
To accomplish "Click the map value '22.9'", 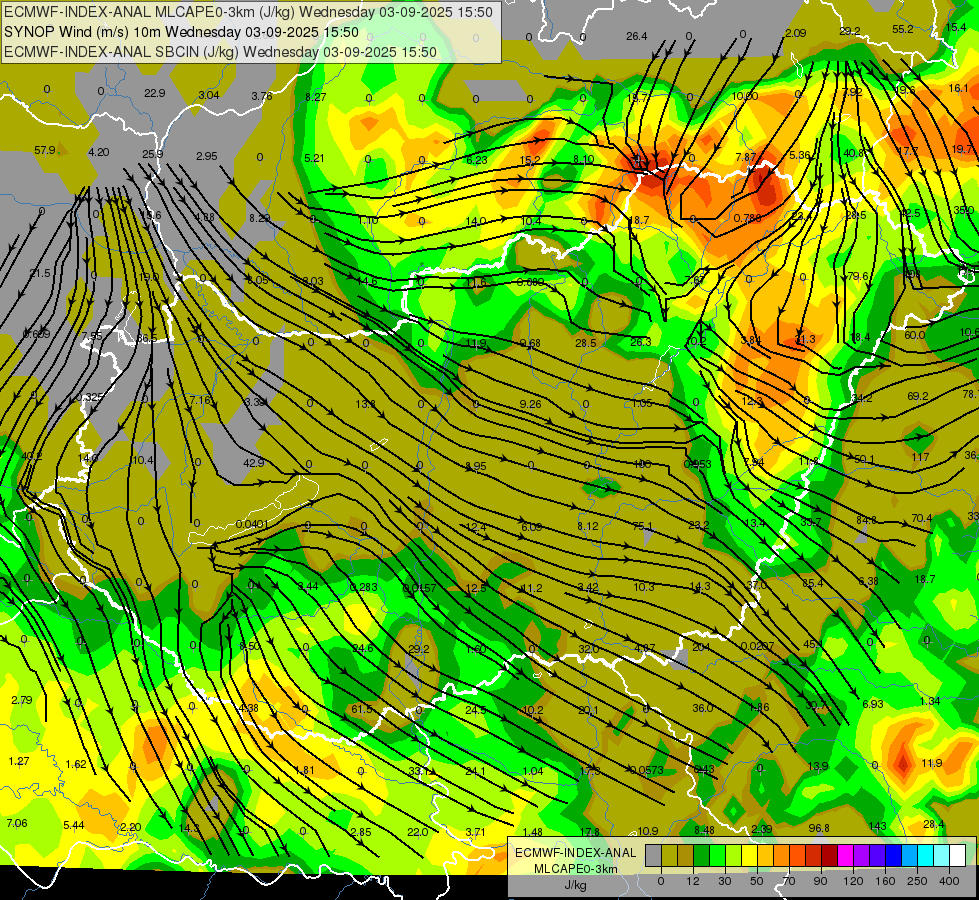I will pyautogui.click(x=154, y=93).
